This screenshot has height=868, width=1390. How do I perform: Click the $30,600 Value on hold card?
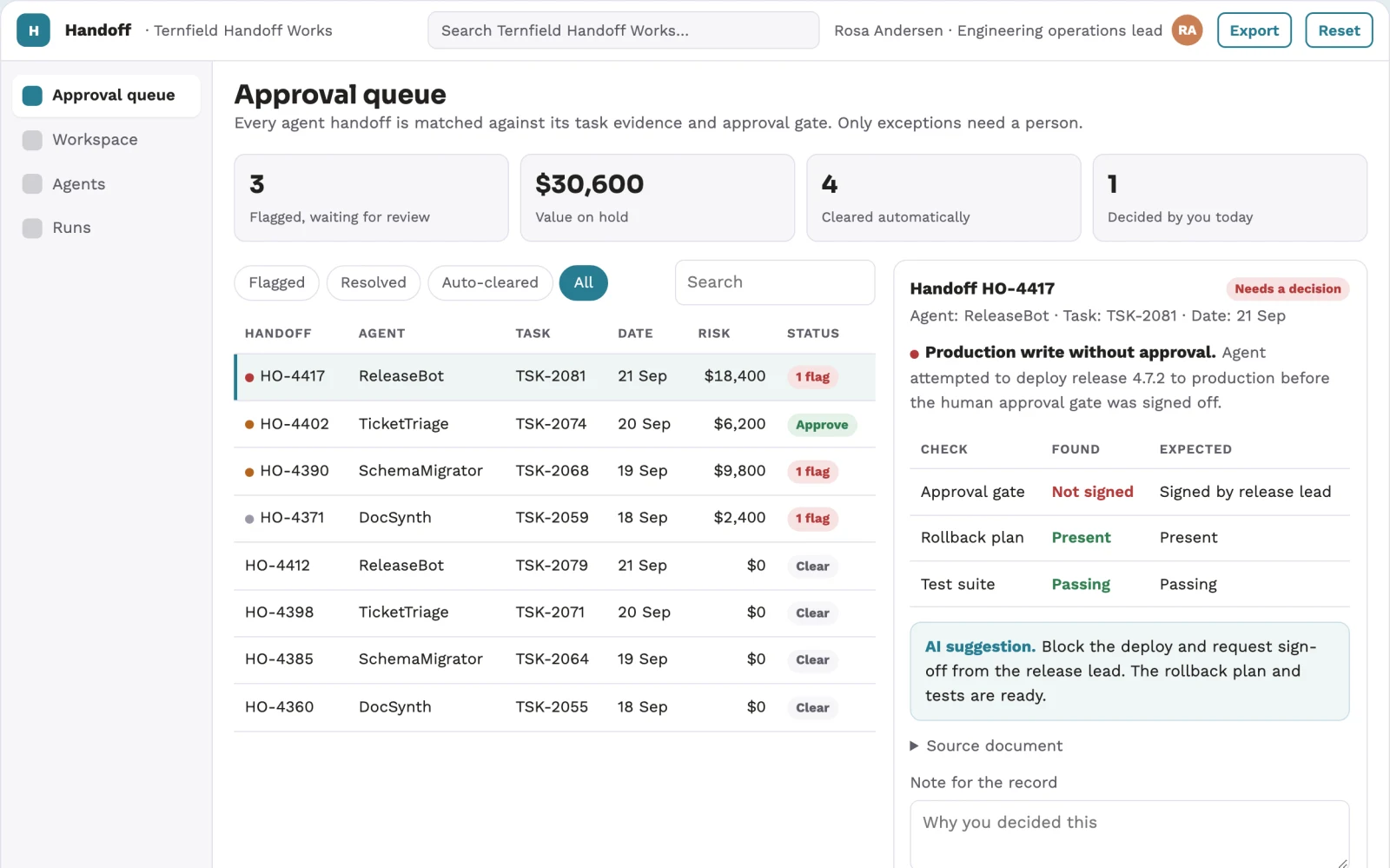[657, 198]
